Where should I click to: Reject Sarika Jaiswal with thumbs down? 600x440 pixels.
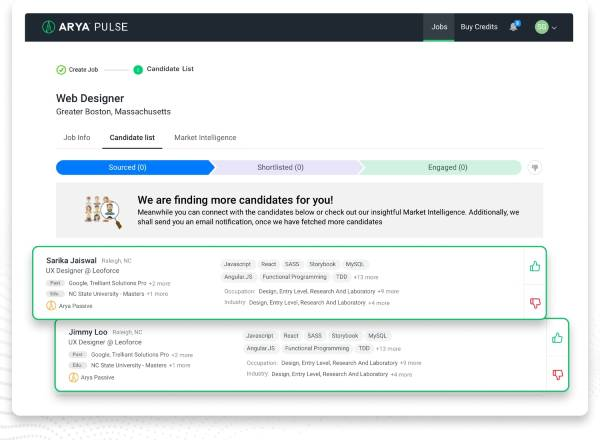click(535, 303)
